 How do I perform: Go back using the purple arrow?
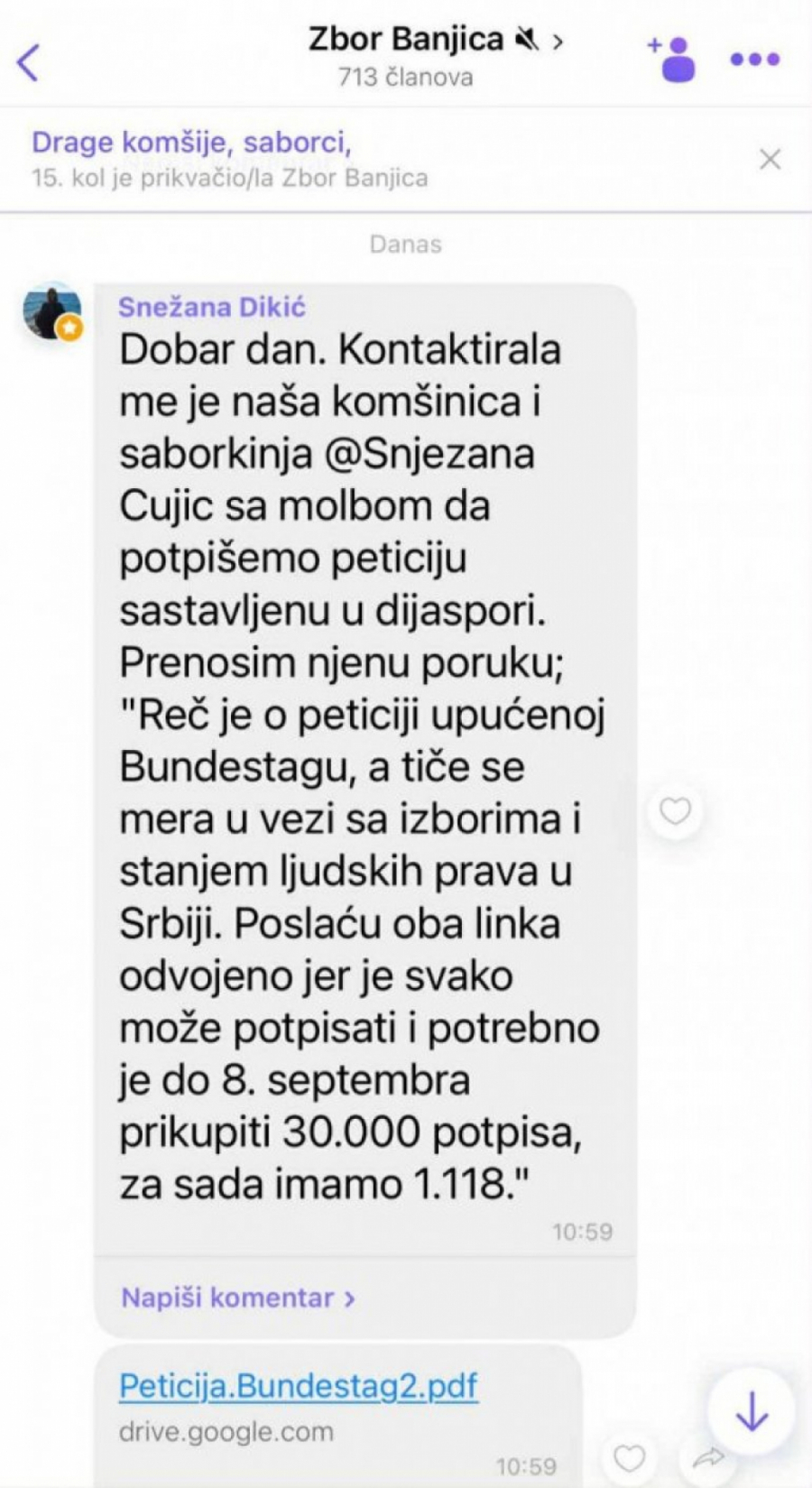[x=29, y=61]
